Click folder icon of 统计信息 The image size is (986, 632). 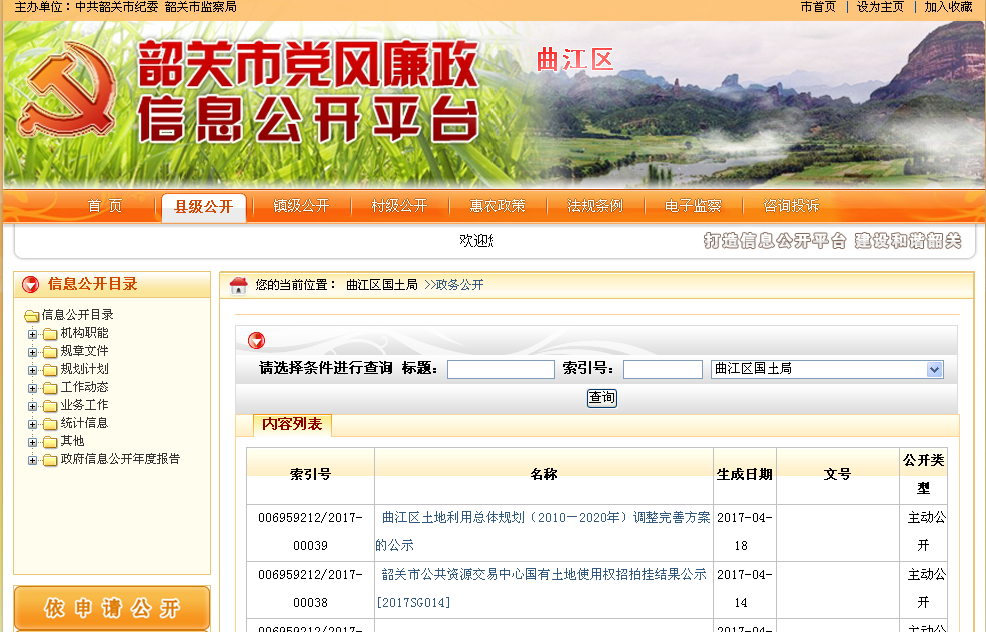coord(50,424)
